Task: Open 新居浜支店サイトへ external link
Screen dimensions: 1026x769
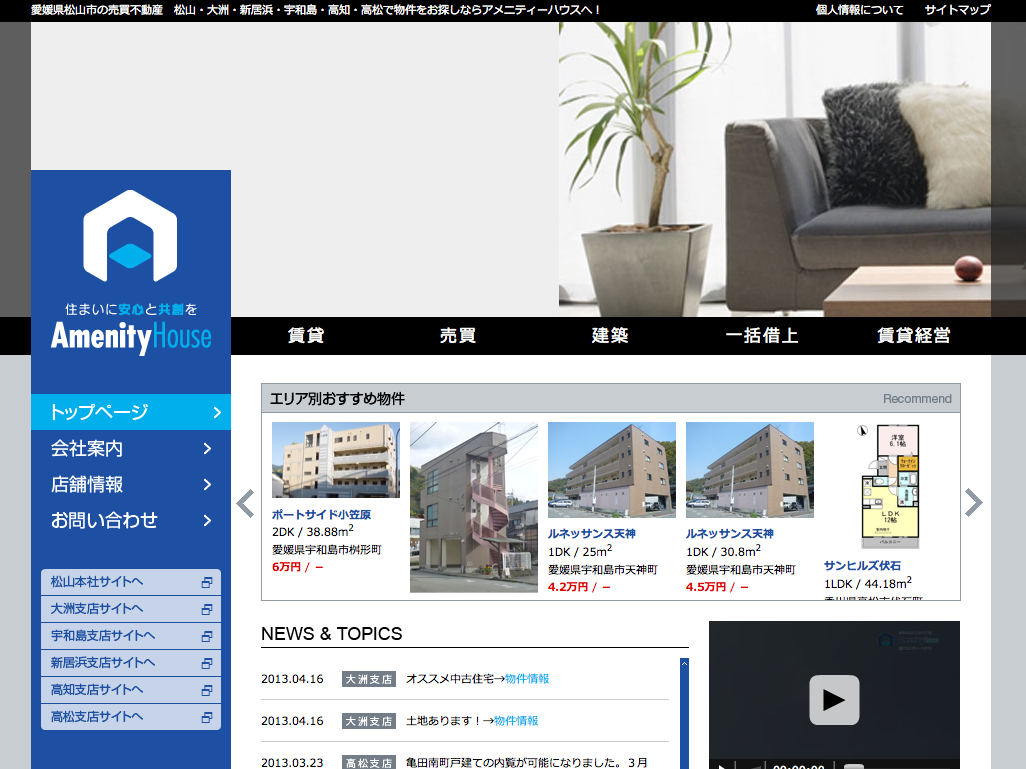Action: (130, 663)
